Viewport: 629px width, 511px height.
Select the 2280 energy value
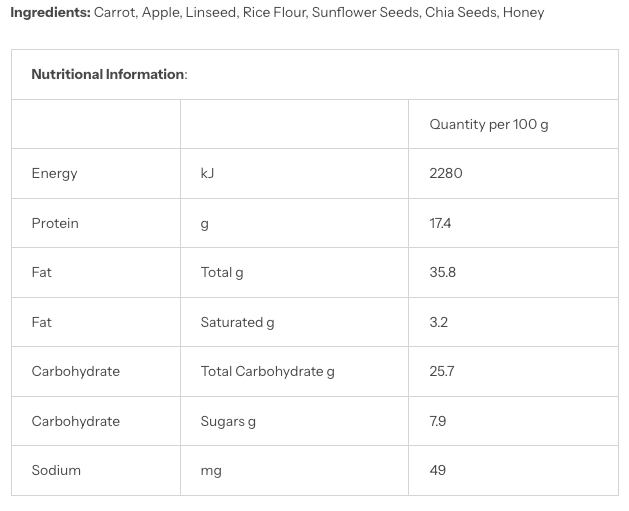[446, 173]
